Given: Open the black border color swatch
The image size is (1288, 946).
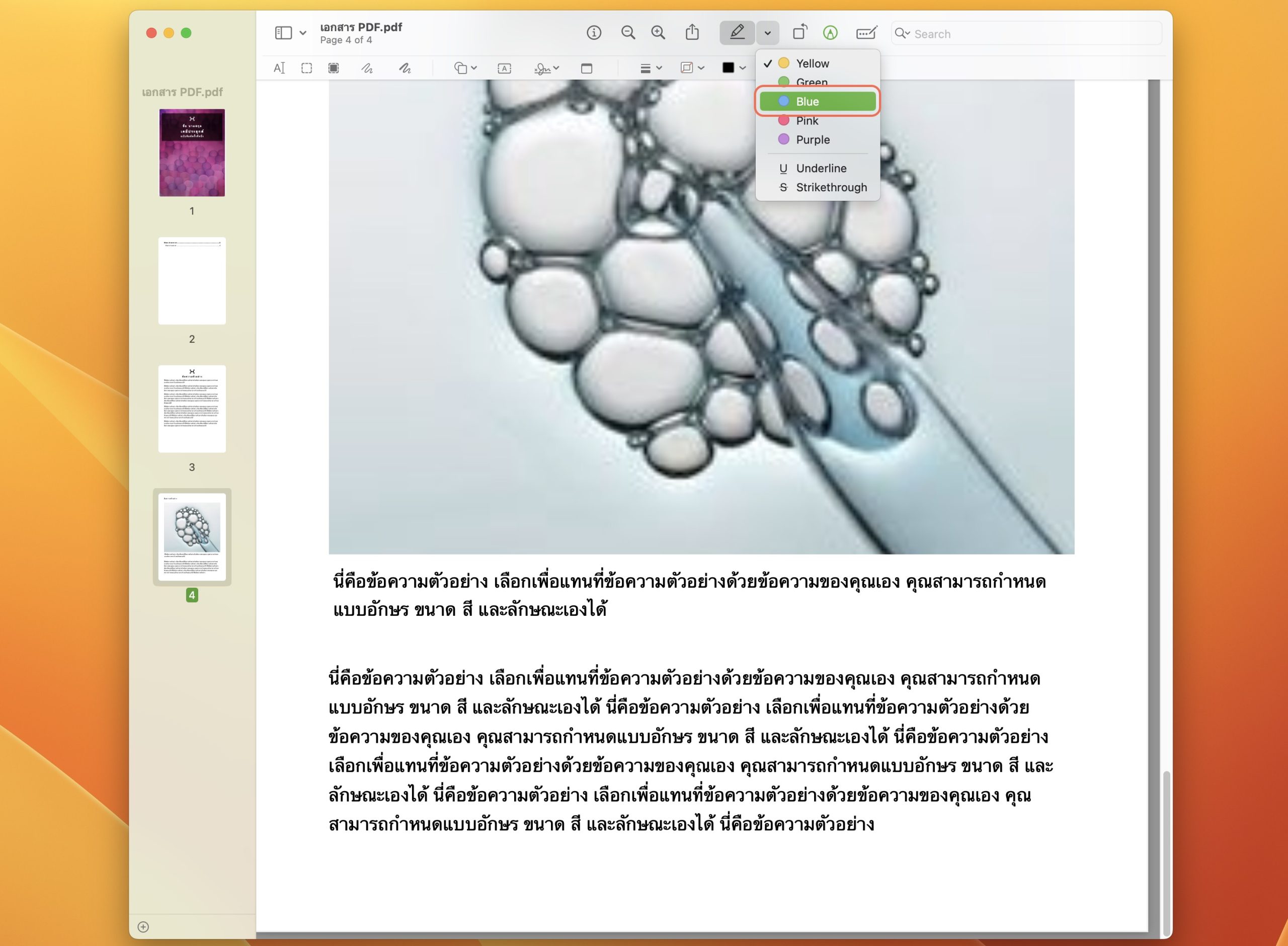Looking at the screenshot, I should click(728, 68).
